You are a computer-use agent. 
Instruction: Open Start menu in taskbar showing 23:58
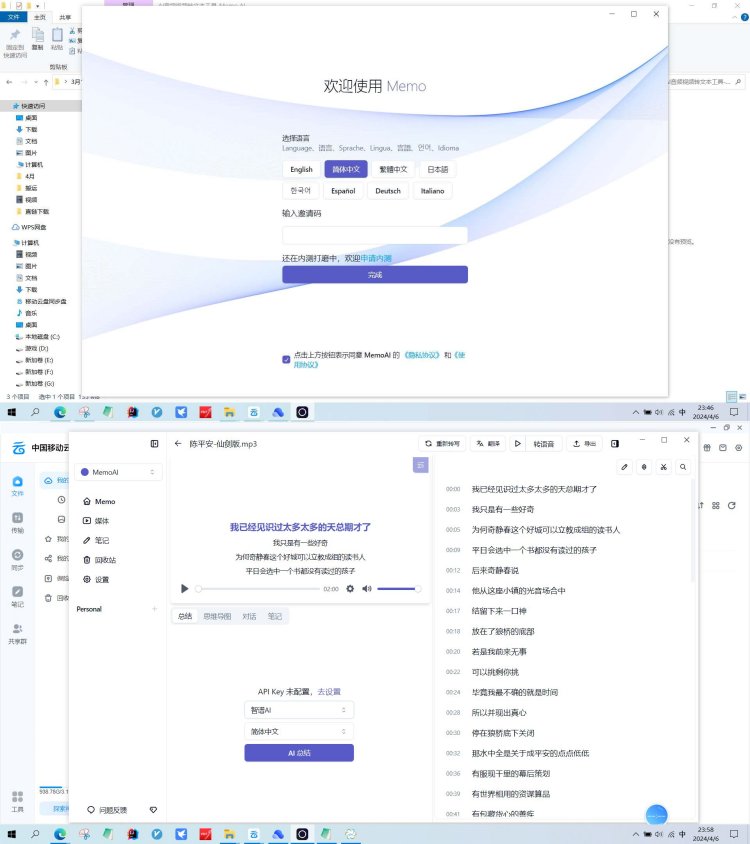click(x=12, y=834)
